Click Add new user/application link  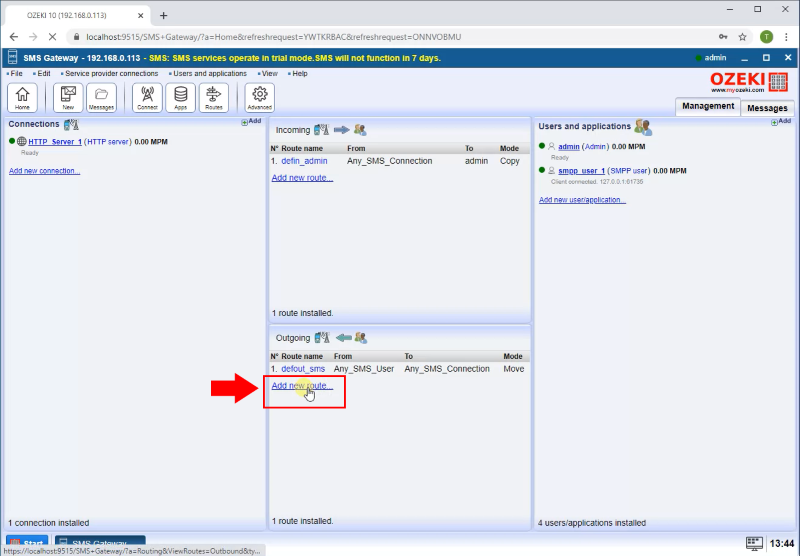[582, 200]
